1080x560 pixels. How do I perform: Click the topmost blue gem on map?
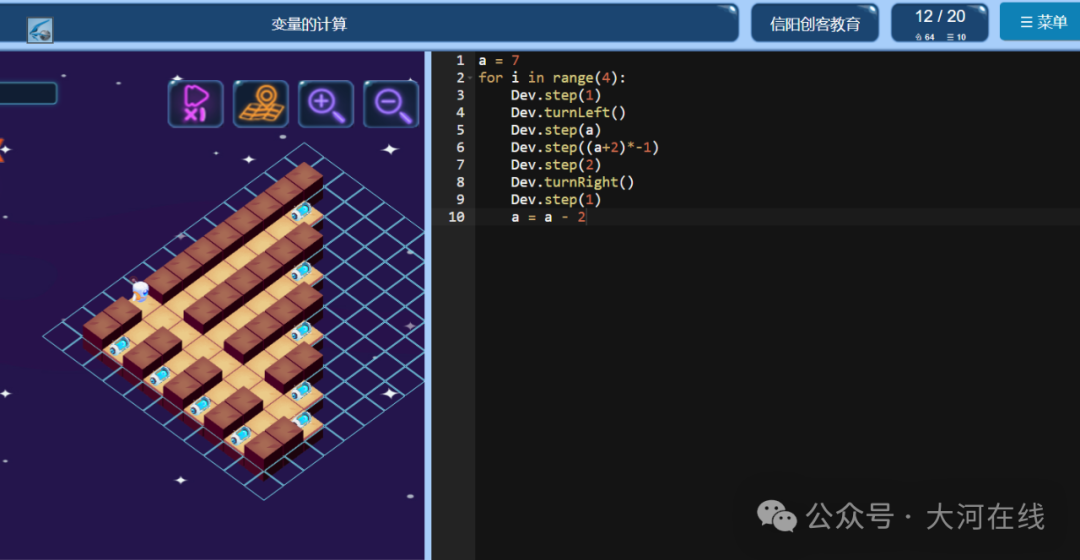(300, 211)
